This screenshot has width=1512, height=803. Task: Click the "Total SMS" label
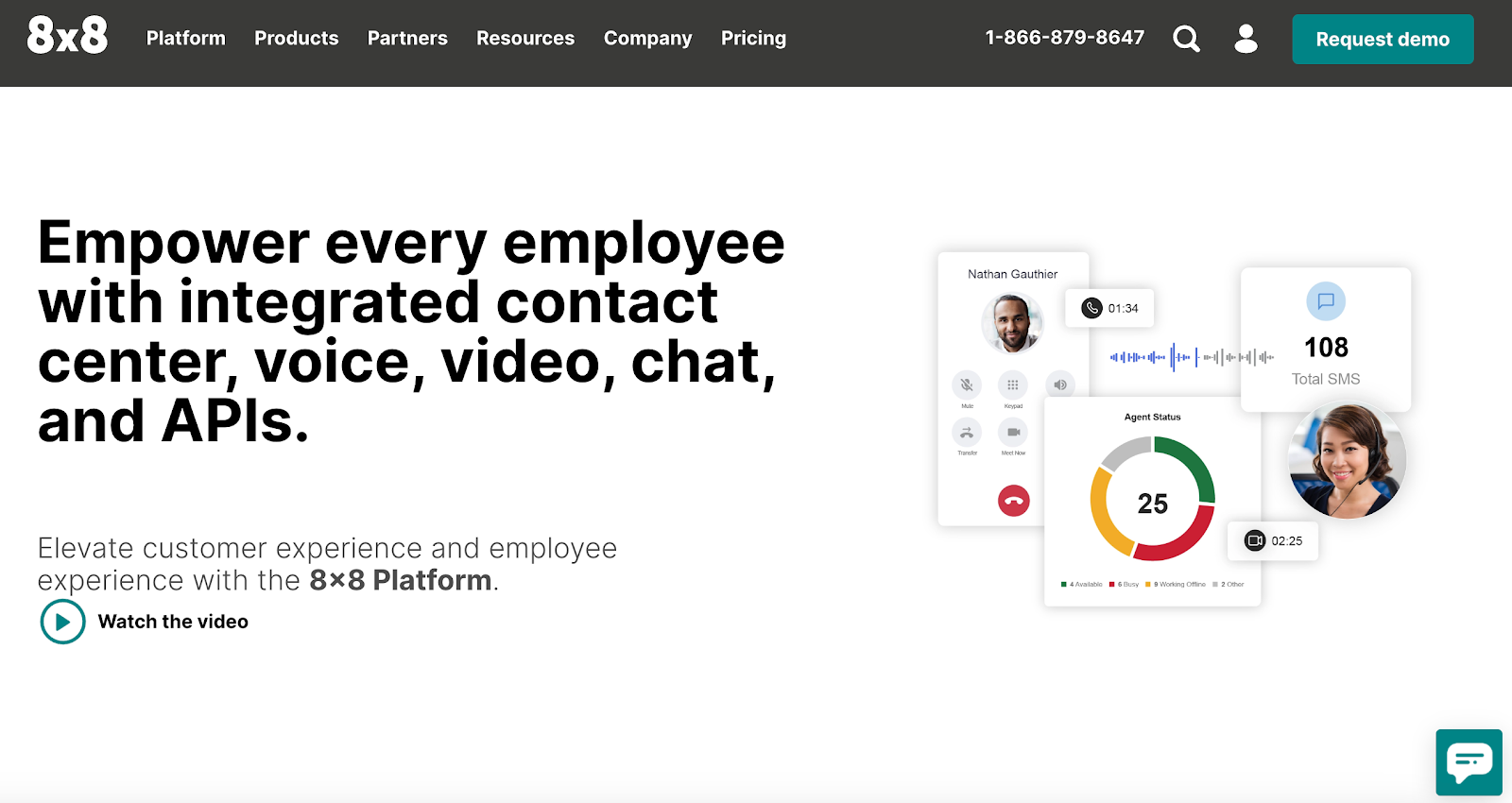click(1326, 379)
